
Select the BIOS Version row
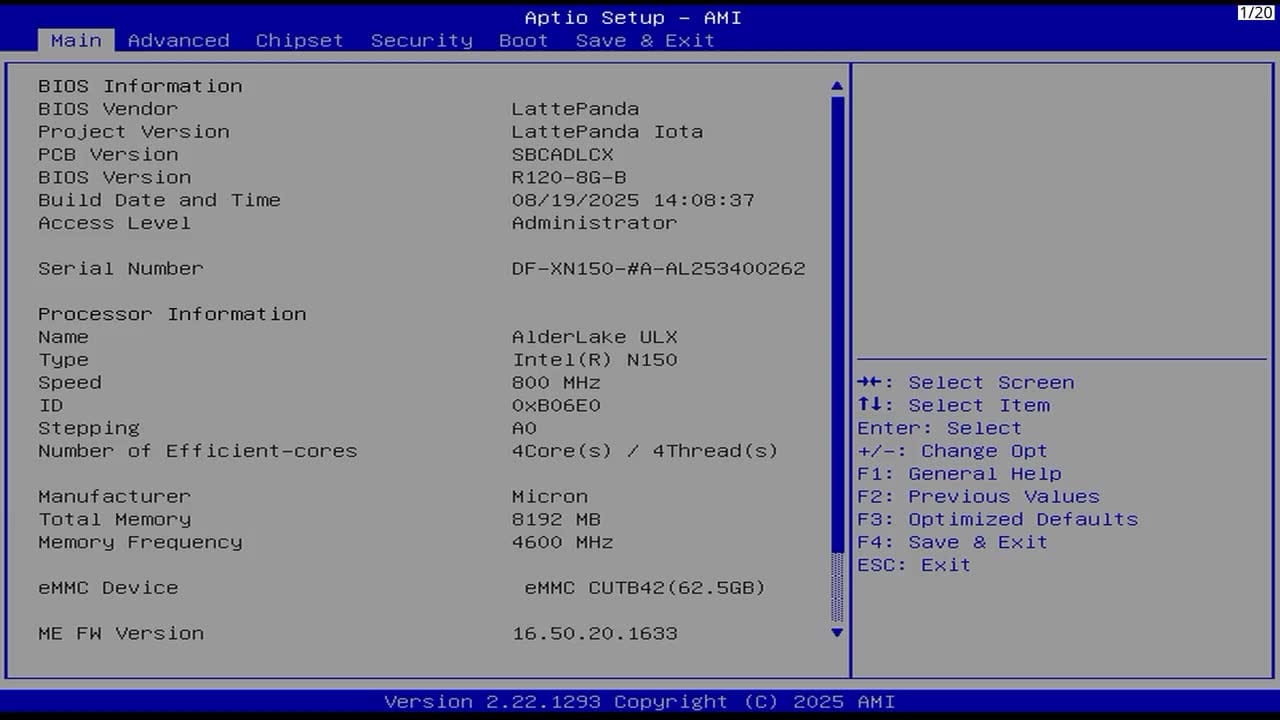114,177
